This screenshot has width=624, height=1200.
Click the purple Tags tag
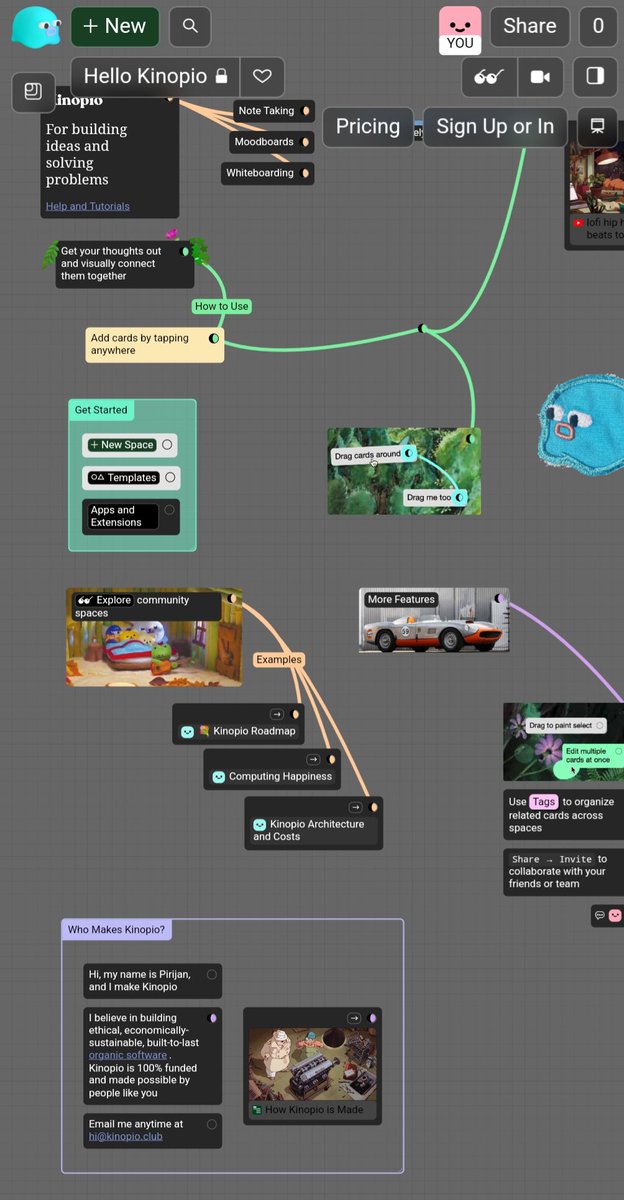(543, 802)
